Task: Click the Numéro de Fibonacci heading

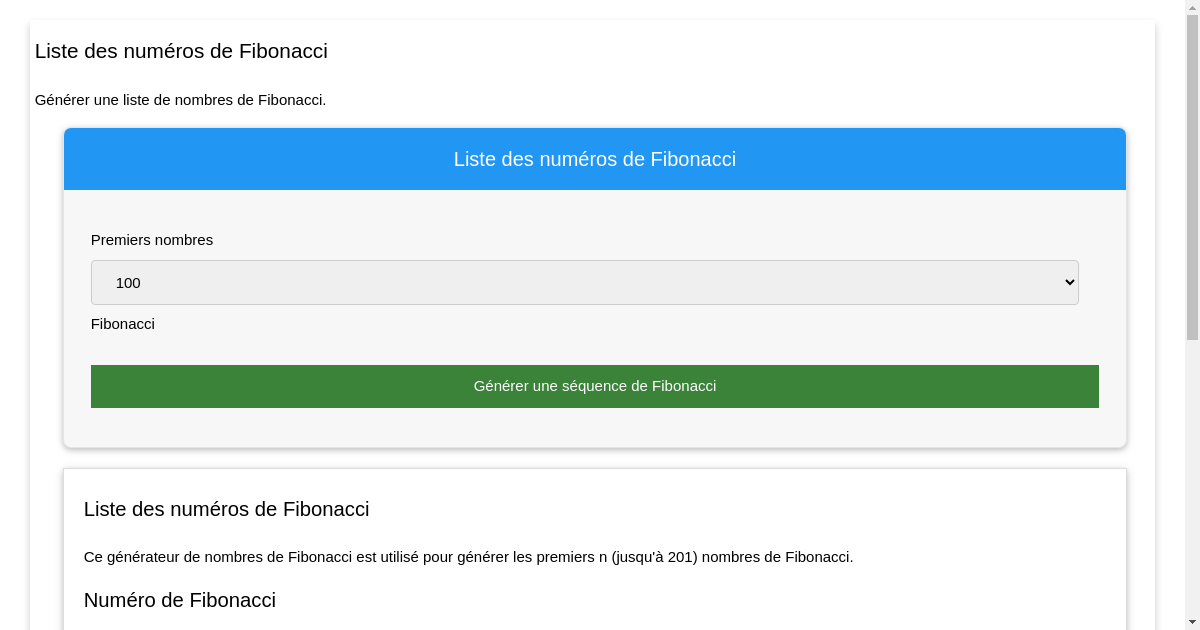Action: pyautogui.click(x=180, y=600)
